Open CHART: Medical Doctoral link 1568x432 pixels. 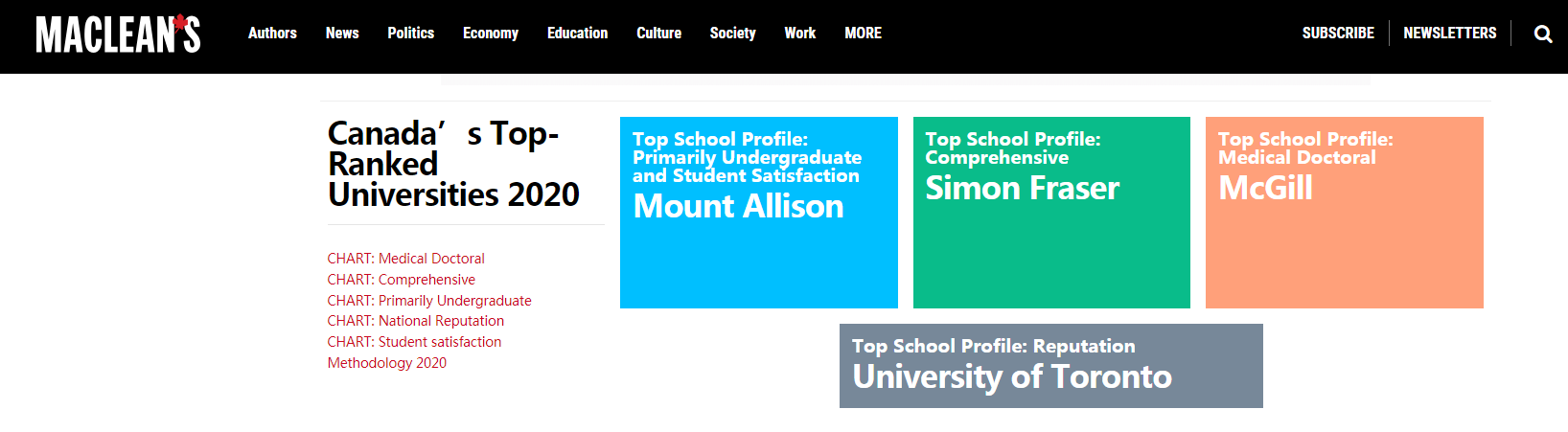coord(406,259)
